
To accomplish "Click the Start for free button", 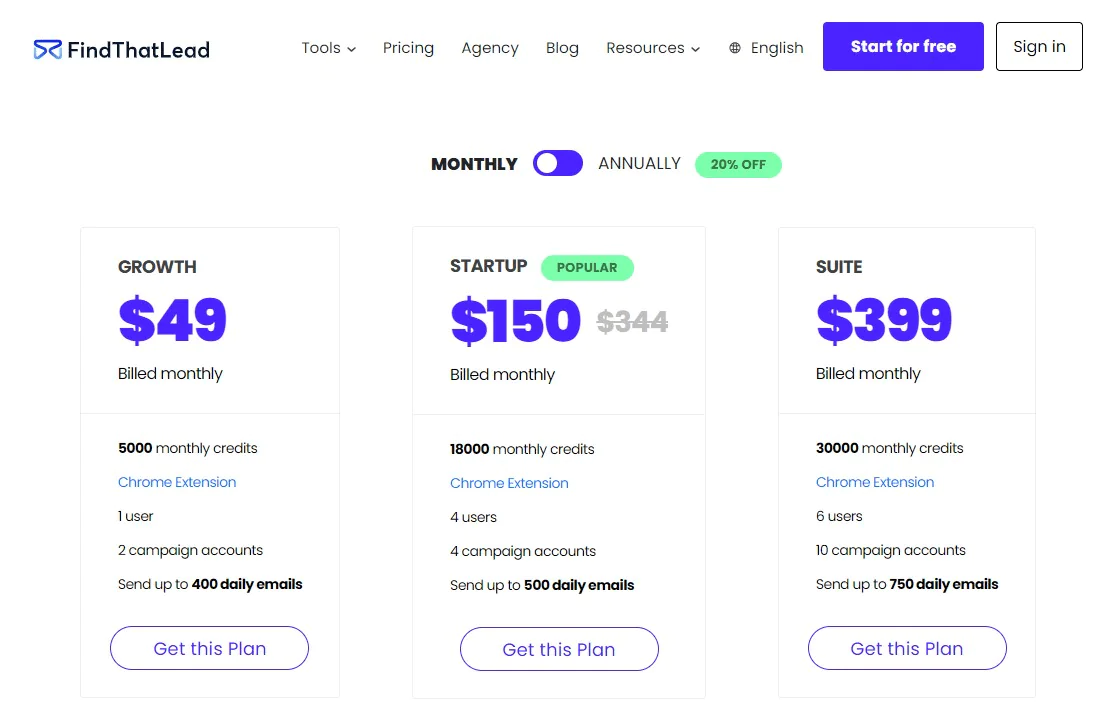I will (x=903, y=47).
